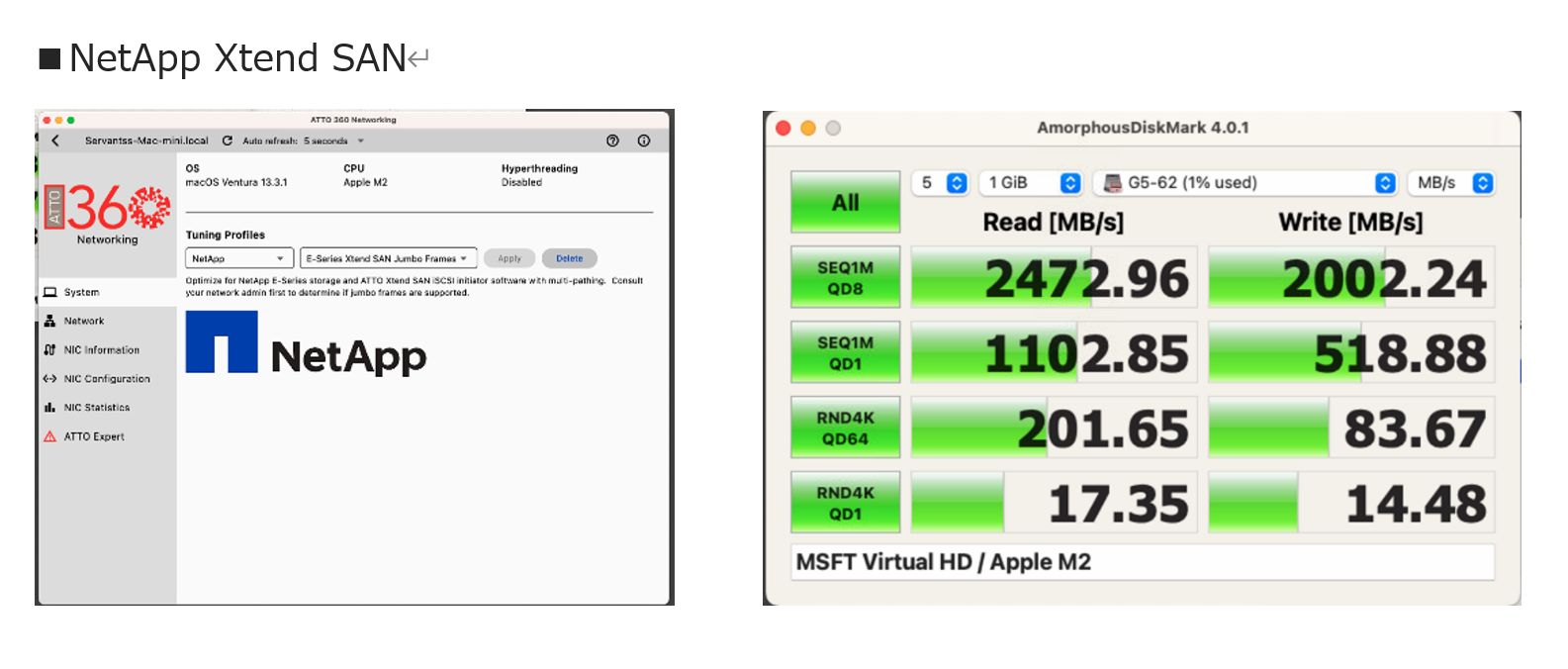Viewport: 1568px width, 669px height.
Task: Click the RND4K QD64 read value 201.65
Action: [x=1054, y=428]
